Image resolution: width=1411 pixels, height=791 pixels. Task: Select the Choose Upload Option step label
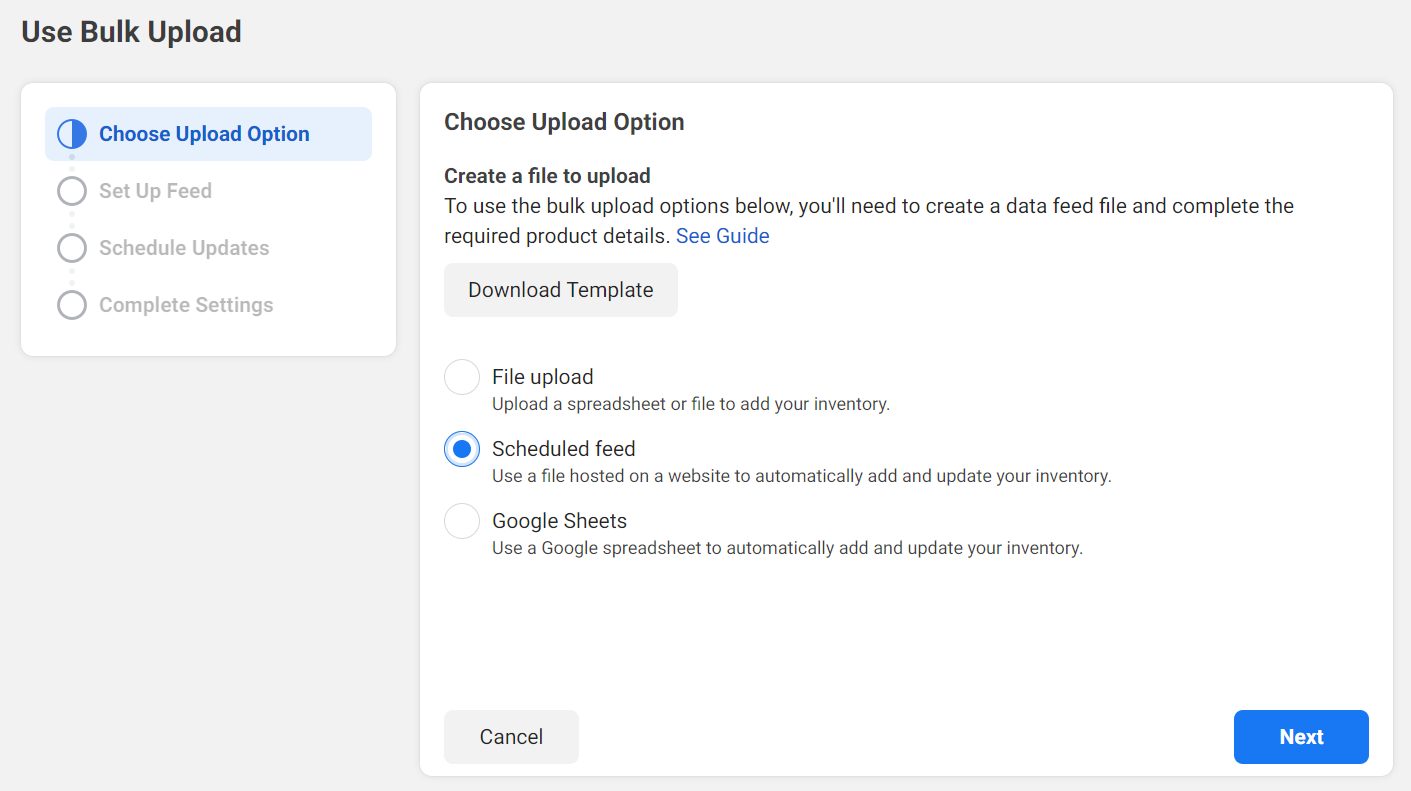pos(204,134)
